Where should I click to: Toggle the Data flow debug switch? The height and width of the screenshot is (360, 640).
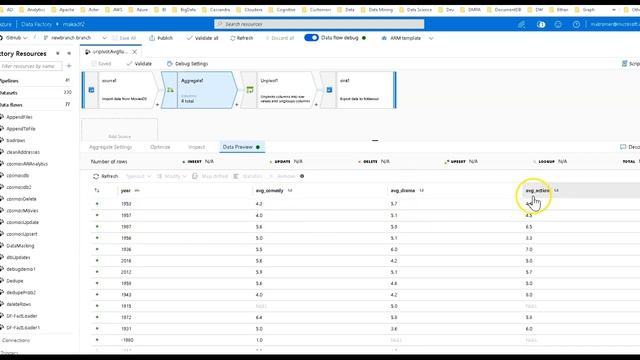pyautogui.click(x=311, y=38)
